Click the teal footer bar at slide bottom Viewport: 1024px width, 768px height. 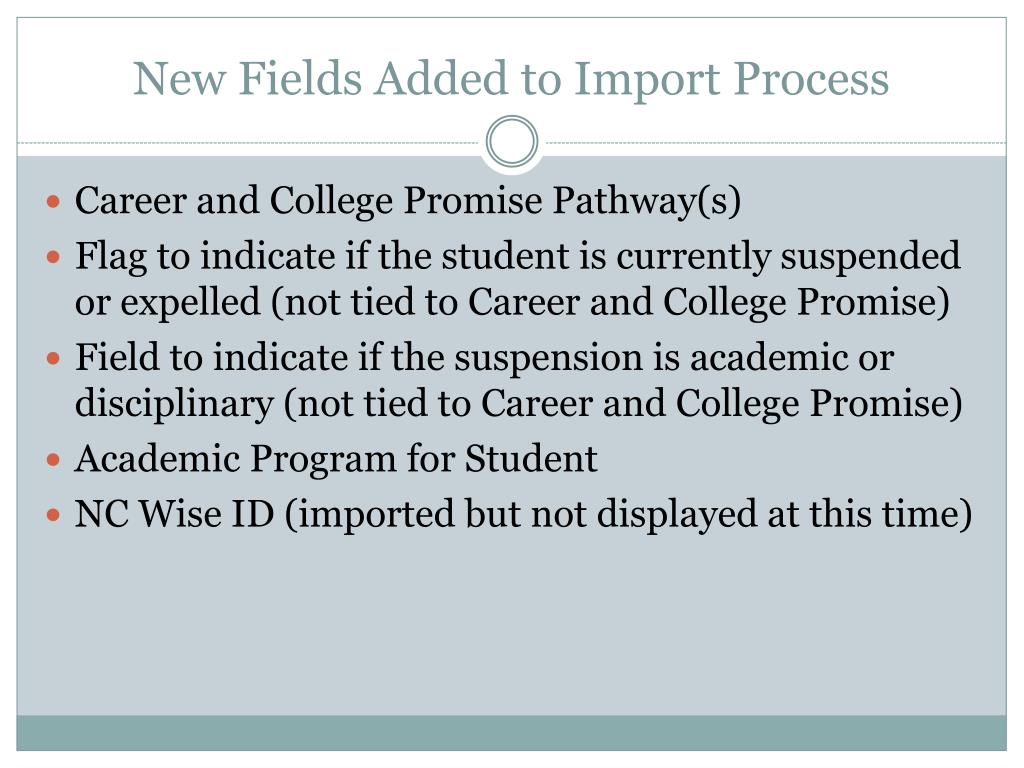pyautogui.click(x=511, y=733)
